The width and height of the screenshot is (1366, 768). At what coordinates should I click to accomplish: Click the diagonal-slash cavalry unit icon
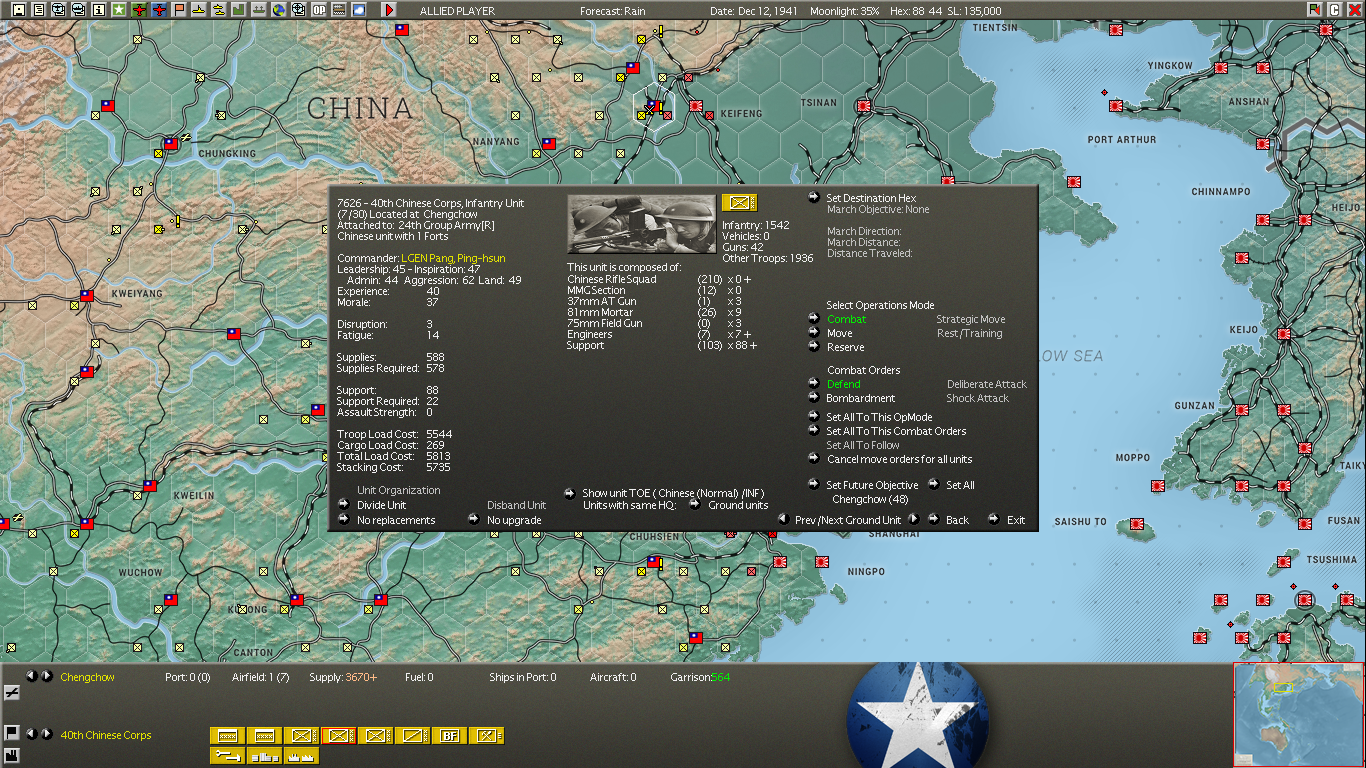pyautogui.click(x=412, y=736)
